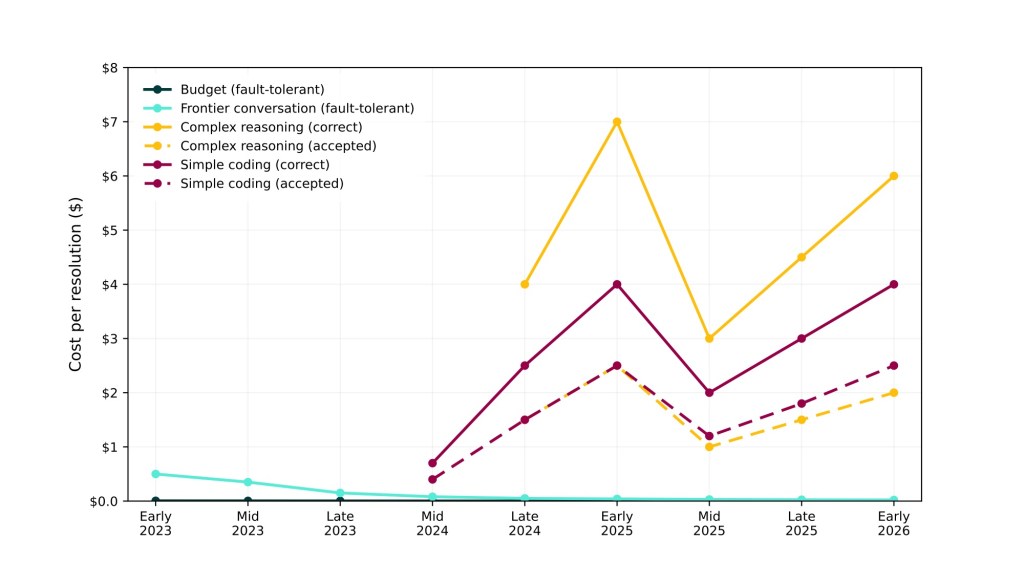Click the $8 y-axis tick label
This screenshot has width=1024, height=563.
click(x=110, y=68)
